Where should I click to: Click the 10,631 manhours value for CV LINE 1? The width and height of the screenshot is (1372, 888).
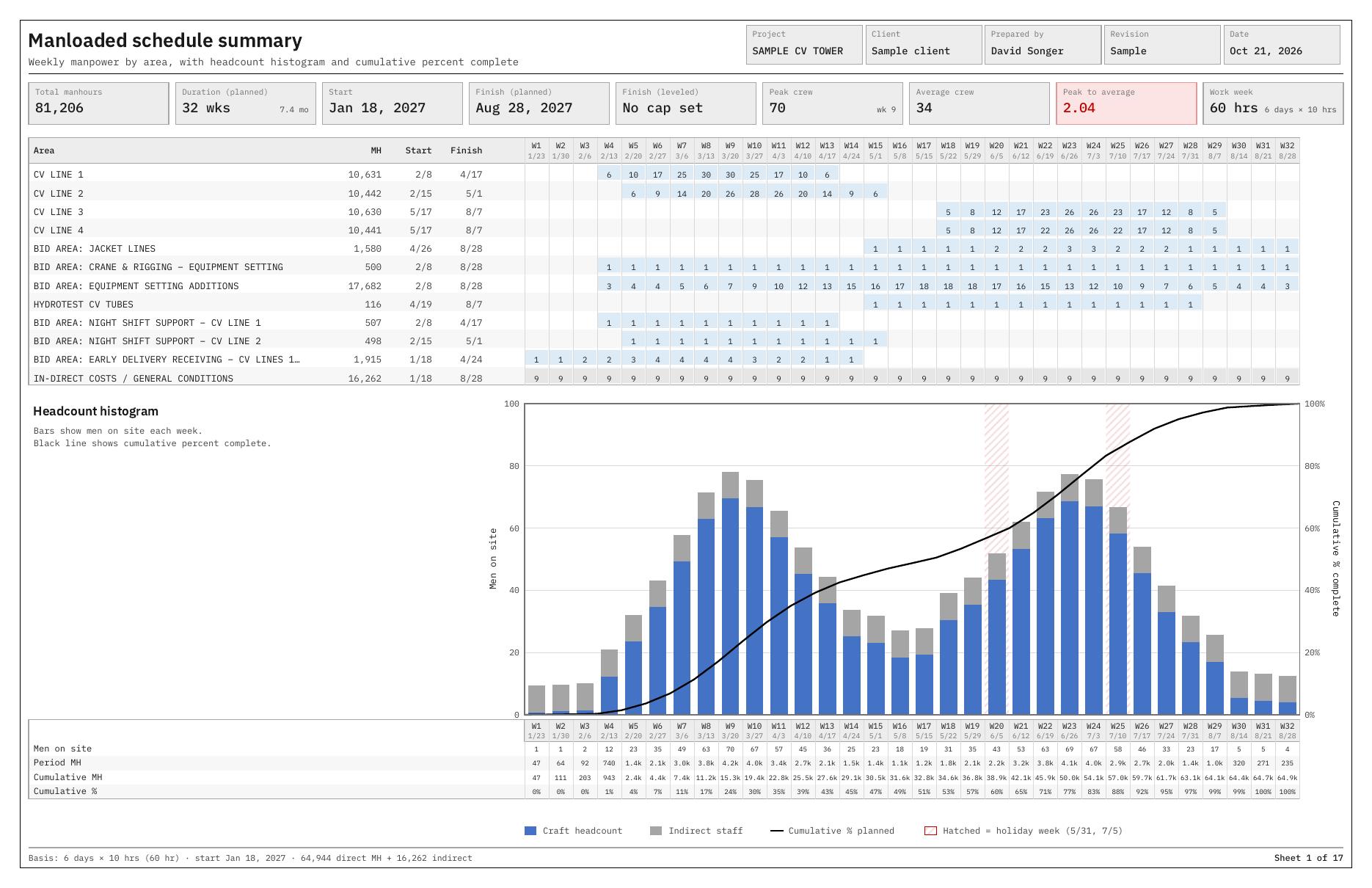pos(365,175)
